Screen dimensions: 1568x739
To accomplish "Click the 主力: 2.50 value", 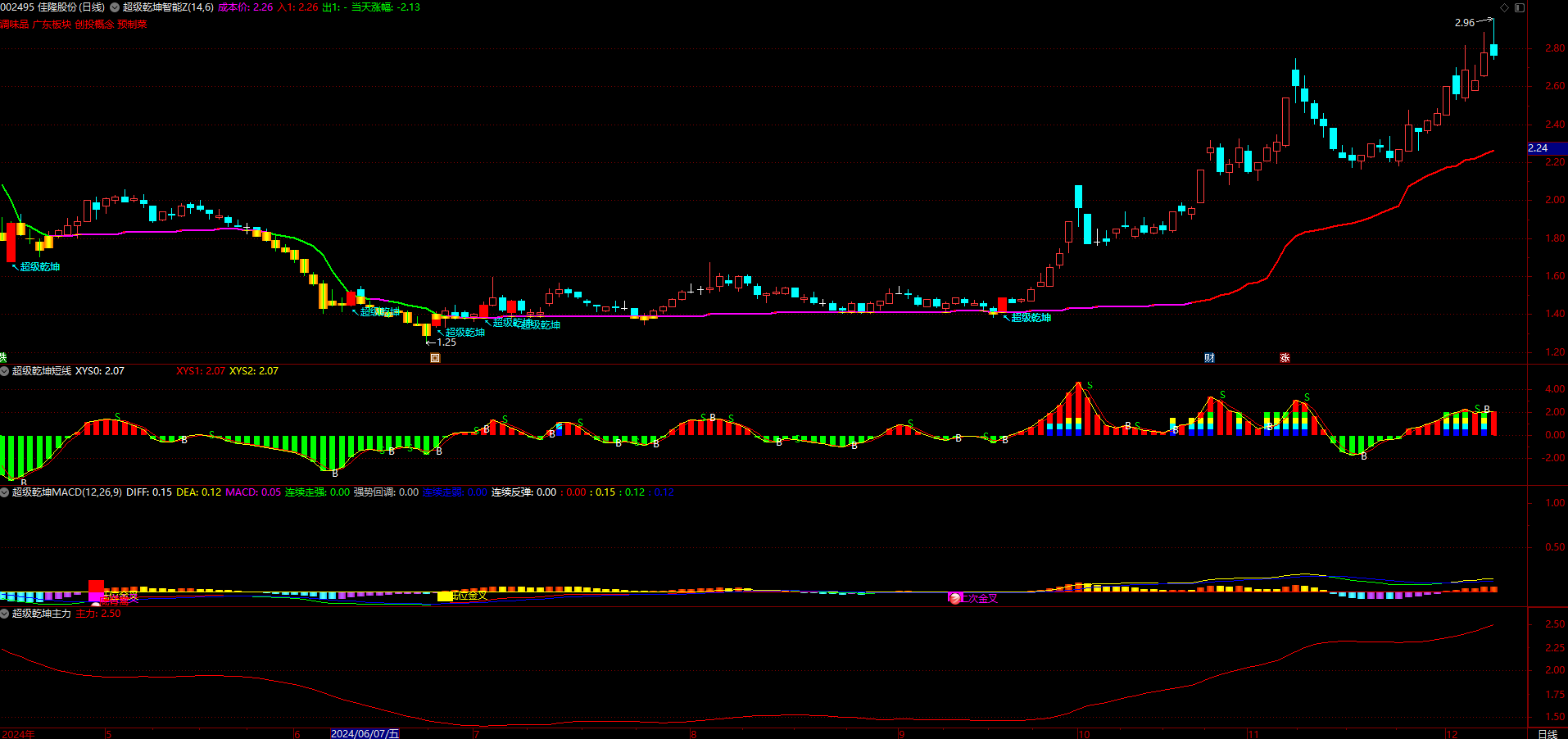I will point(98,614).
